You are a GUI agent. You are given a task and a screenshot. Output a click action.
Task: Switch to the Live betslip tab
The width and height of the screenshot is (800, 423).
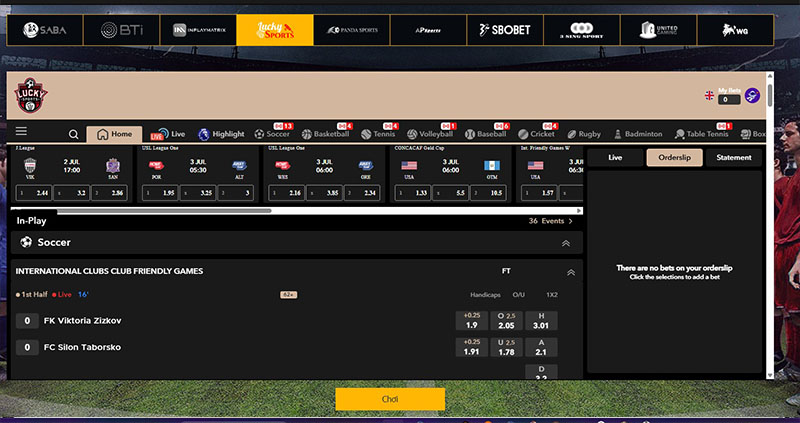[x=615, y=157]
